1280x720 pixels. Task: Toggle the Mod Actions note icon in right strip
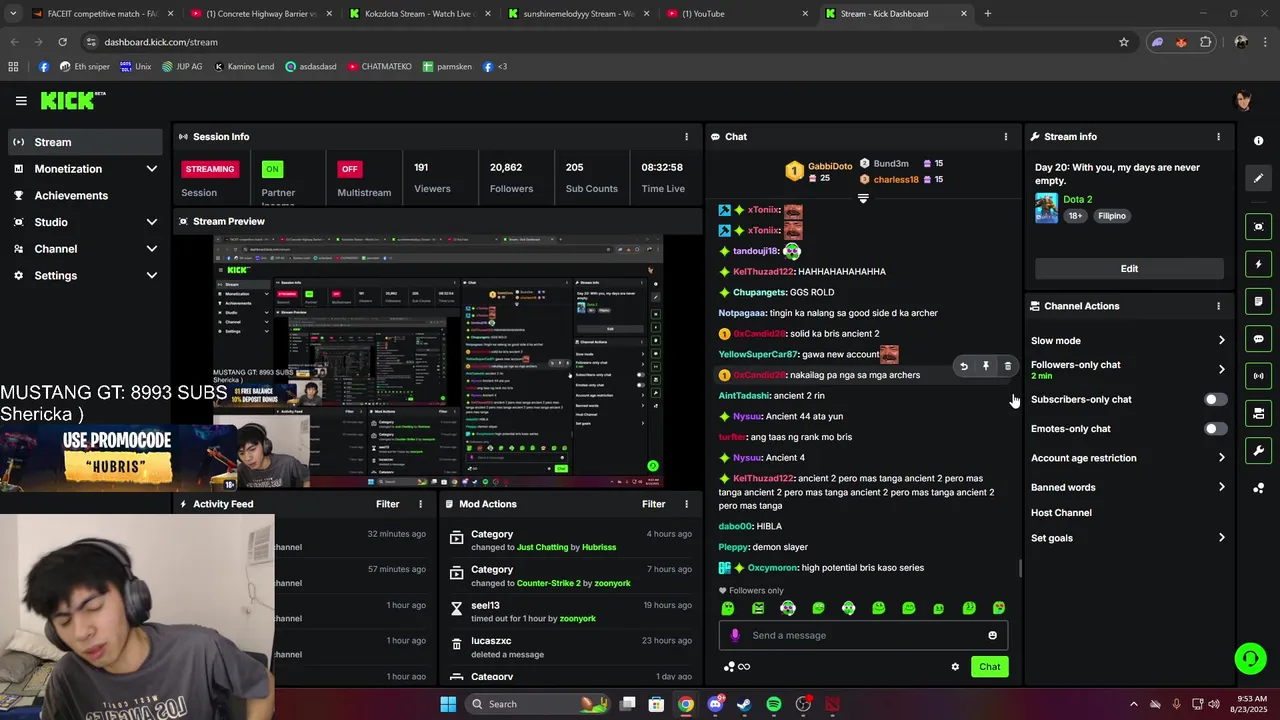[1259, 301]
